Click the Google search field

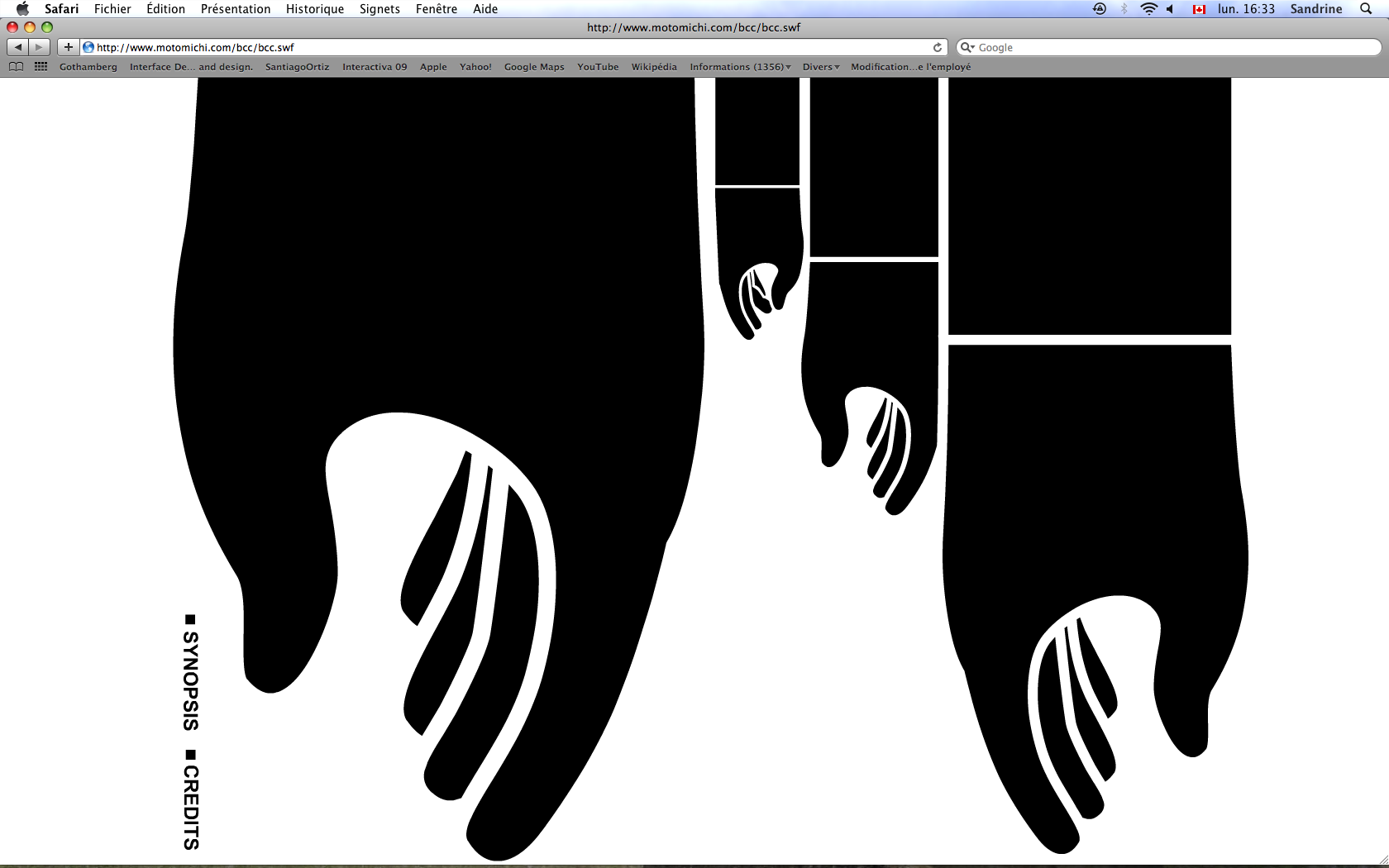point(1168,47)
